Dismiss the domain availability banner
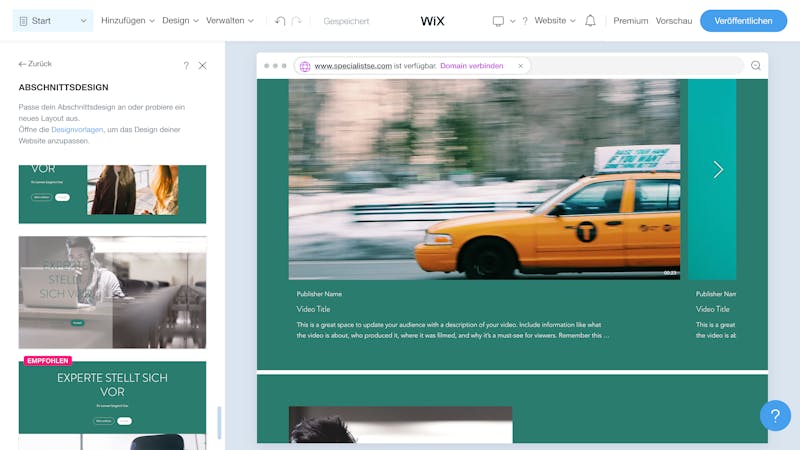This screenshot has width=800, height=450. pos(520,66)
